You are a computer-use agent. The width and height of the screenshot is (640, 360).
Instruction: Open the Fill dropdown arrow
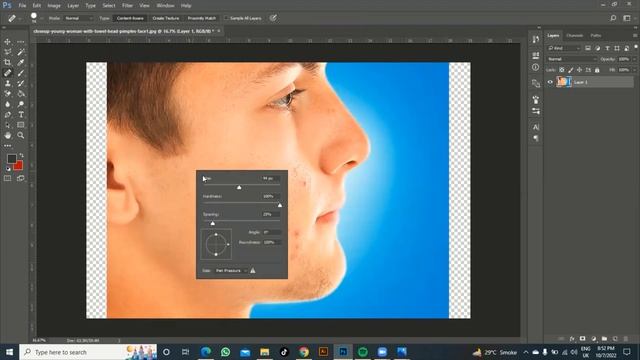pyautogui.click(x=634, y=70)
